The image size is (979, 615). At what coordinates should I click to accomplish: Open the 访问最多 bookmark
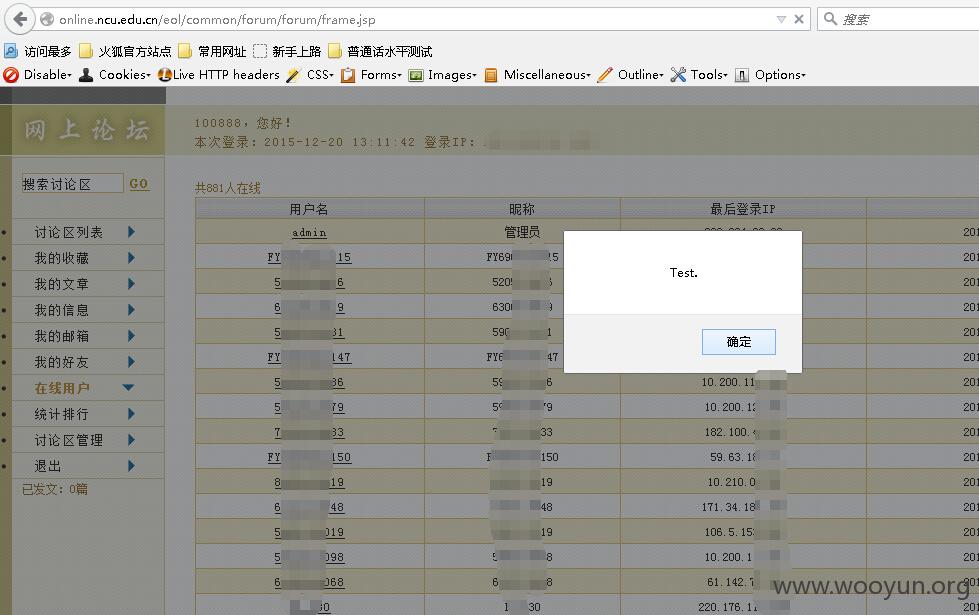pos(38,51)
